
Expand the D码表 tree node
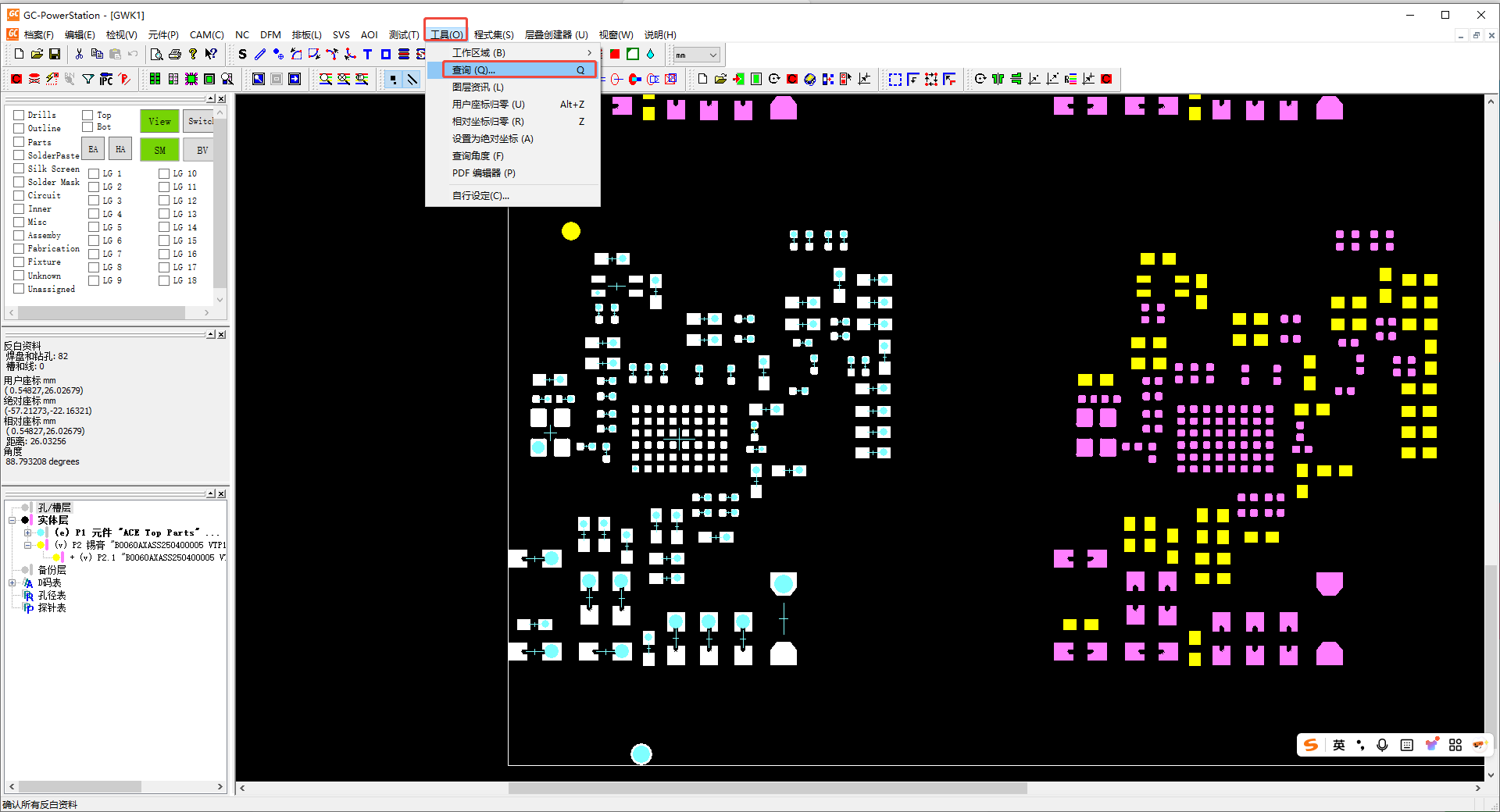pos(12,583)
